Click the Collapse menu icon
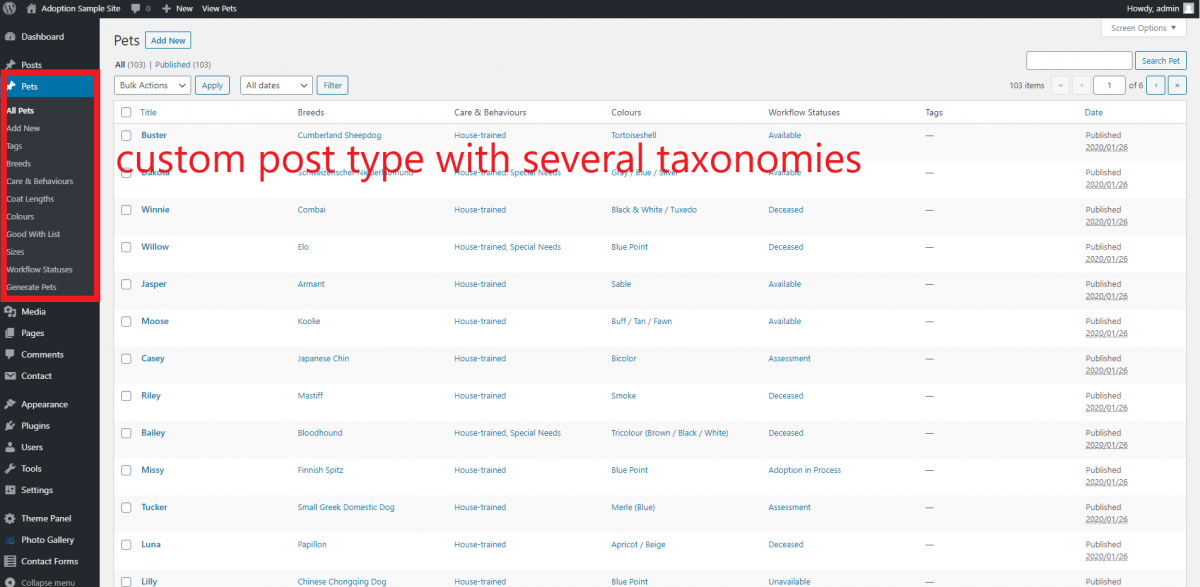Viewport: 1200px width, 587px height. pyautogui.click(x=10, y=582)
